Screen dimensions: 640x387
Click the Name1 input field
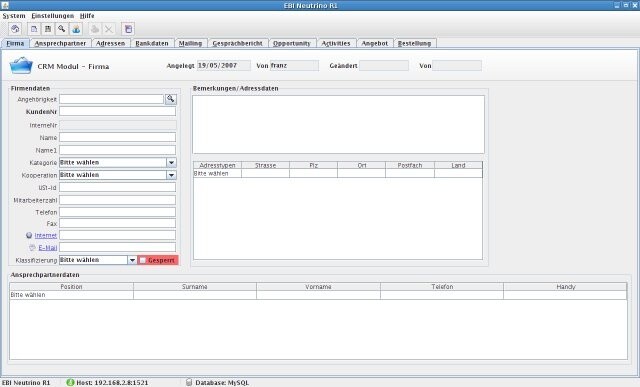point(118,150)
